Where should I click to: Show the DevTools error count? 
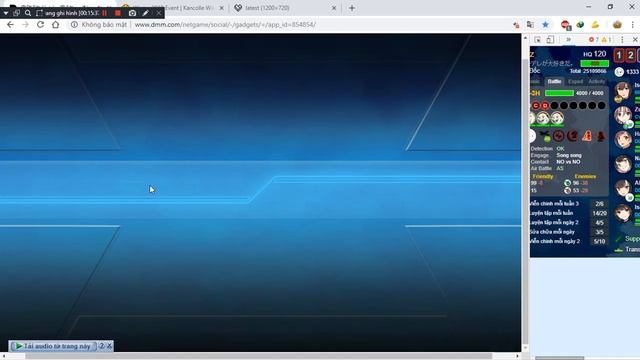coord(593,40)
